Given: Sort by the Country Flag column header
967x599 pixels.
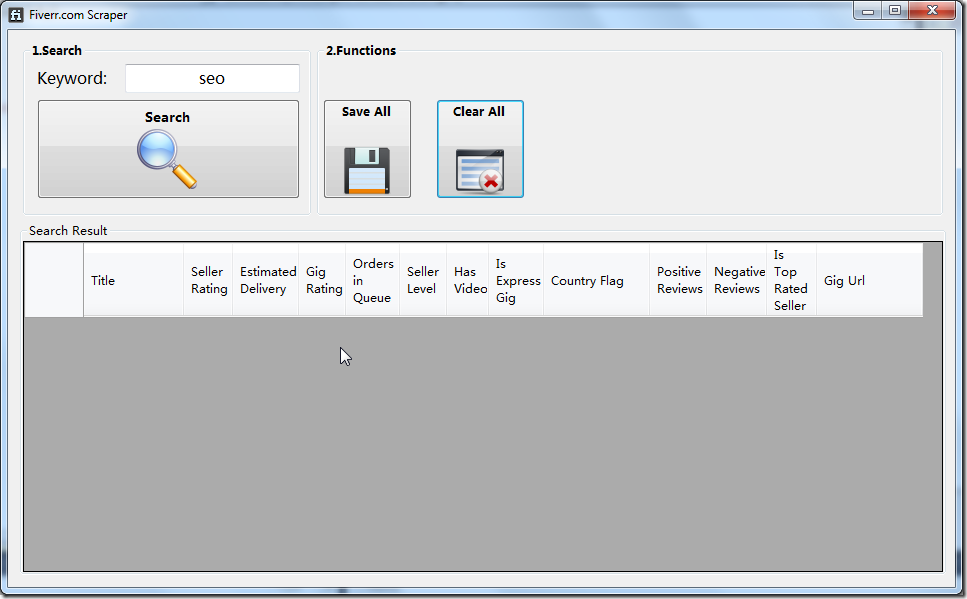Looking at the screenshot, I should [597, 280].
